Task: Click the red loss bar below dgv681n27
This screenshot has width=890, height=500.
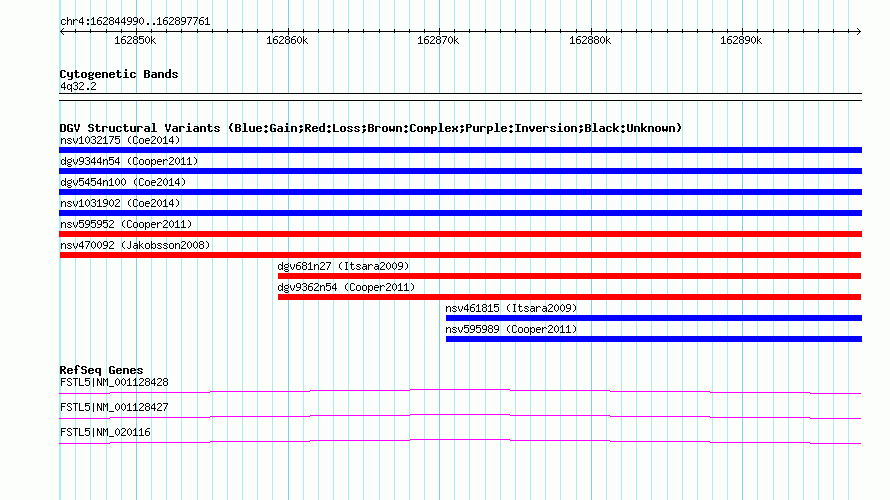Action: coord(569,276)
